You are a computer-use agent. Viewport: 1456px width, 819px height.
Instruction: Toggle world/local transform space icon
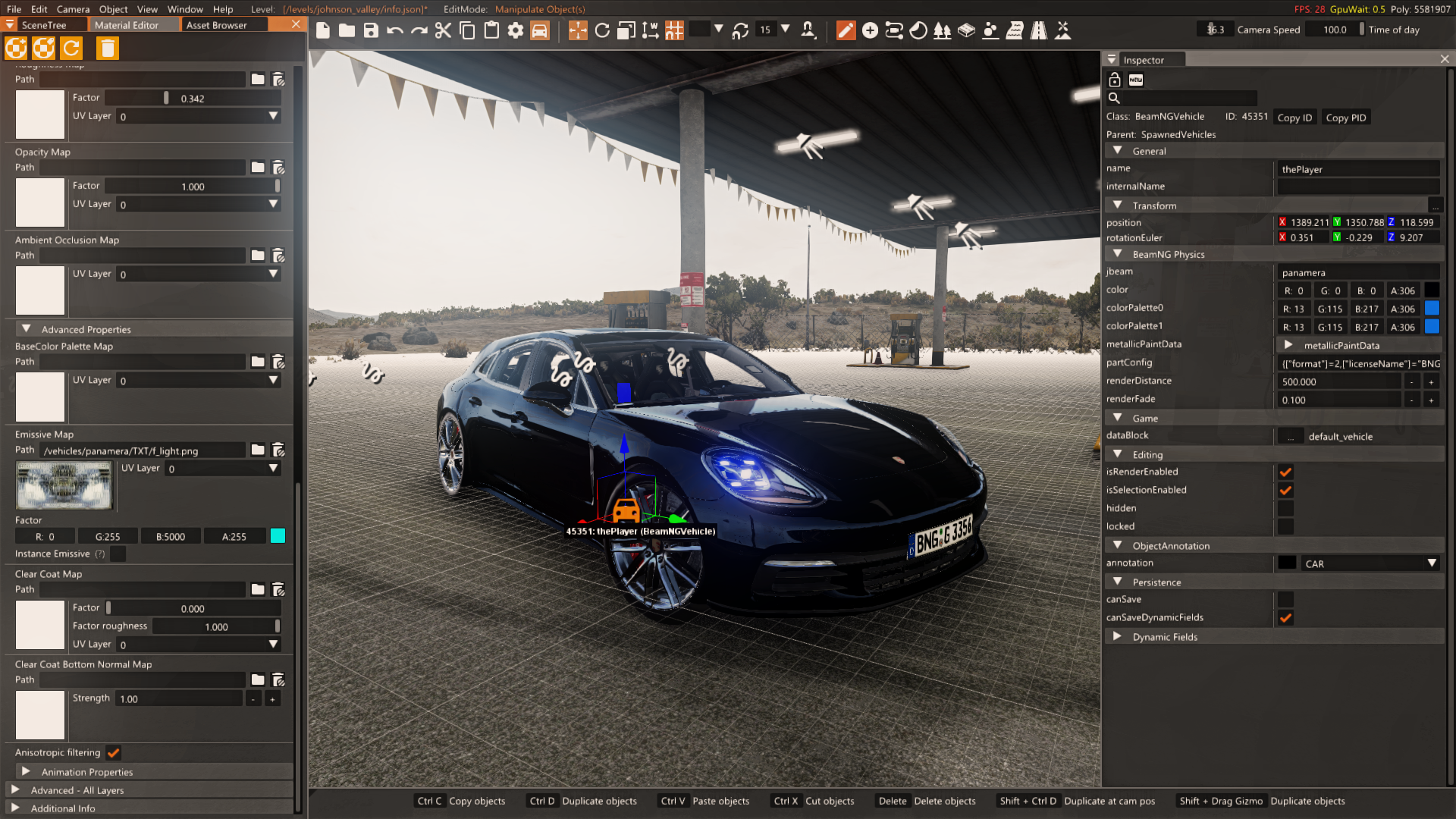(x=650, y=30)
